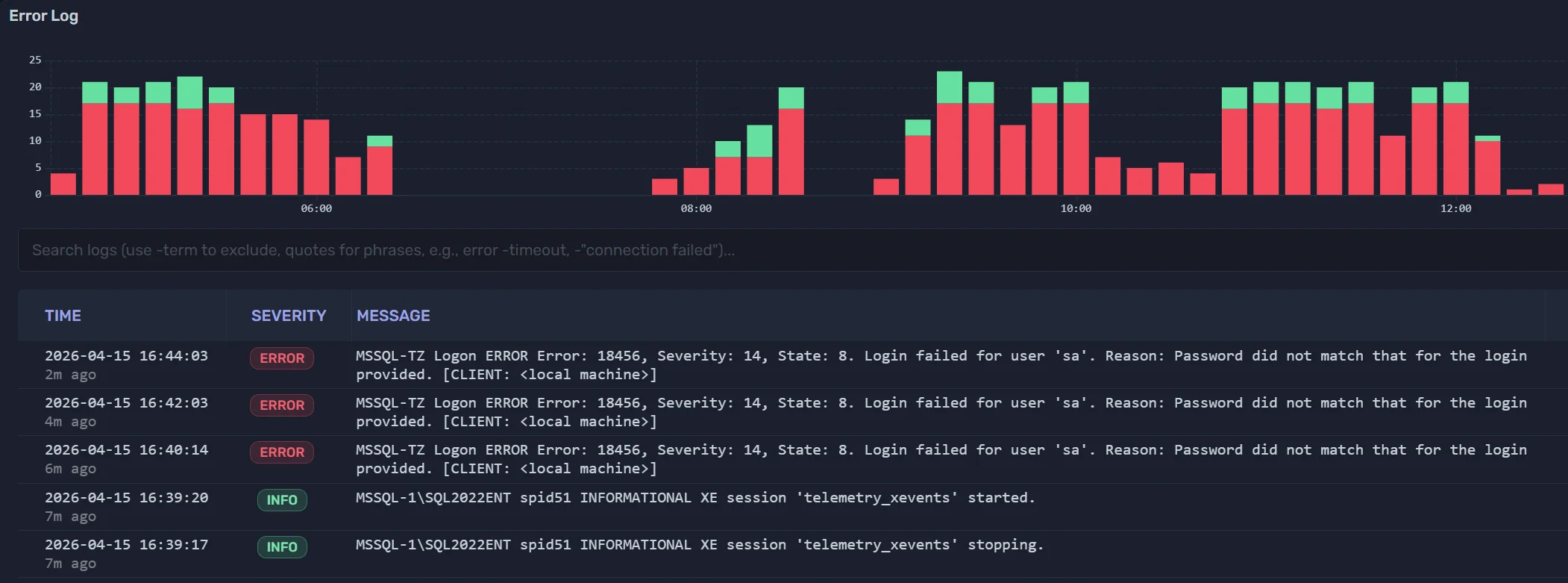Select the 12:00 label on chart axis
This screenshot has width=1568, height=583.
pyautogui.click(x=1455, y=209)
